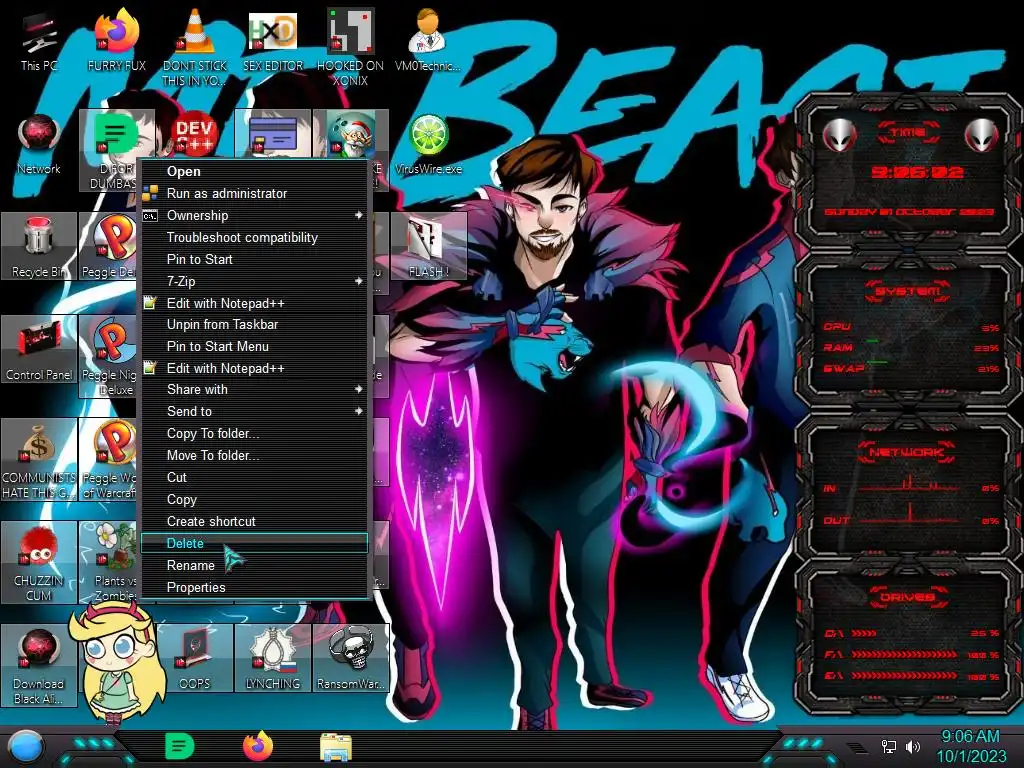Launch FURRY FUX Firefox shortcut
The width and height of the screenshot is (1024, 768).
(116, 42)
